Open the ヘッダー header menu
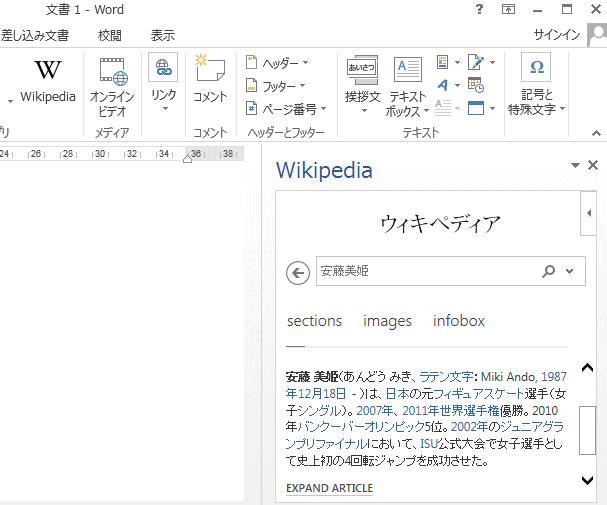This screenshot has height=505, width=607. pos(277,63)
